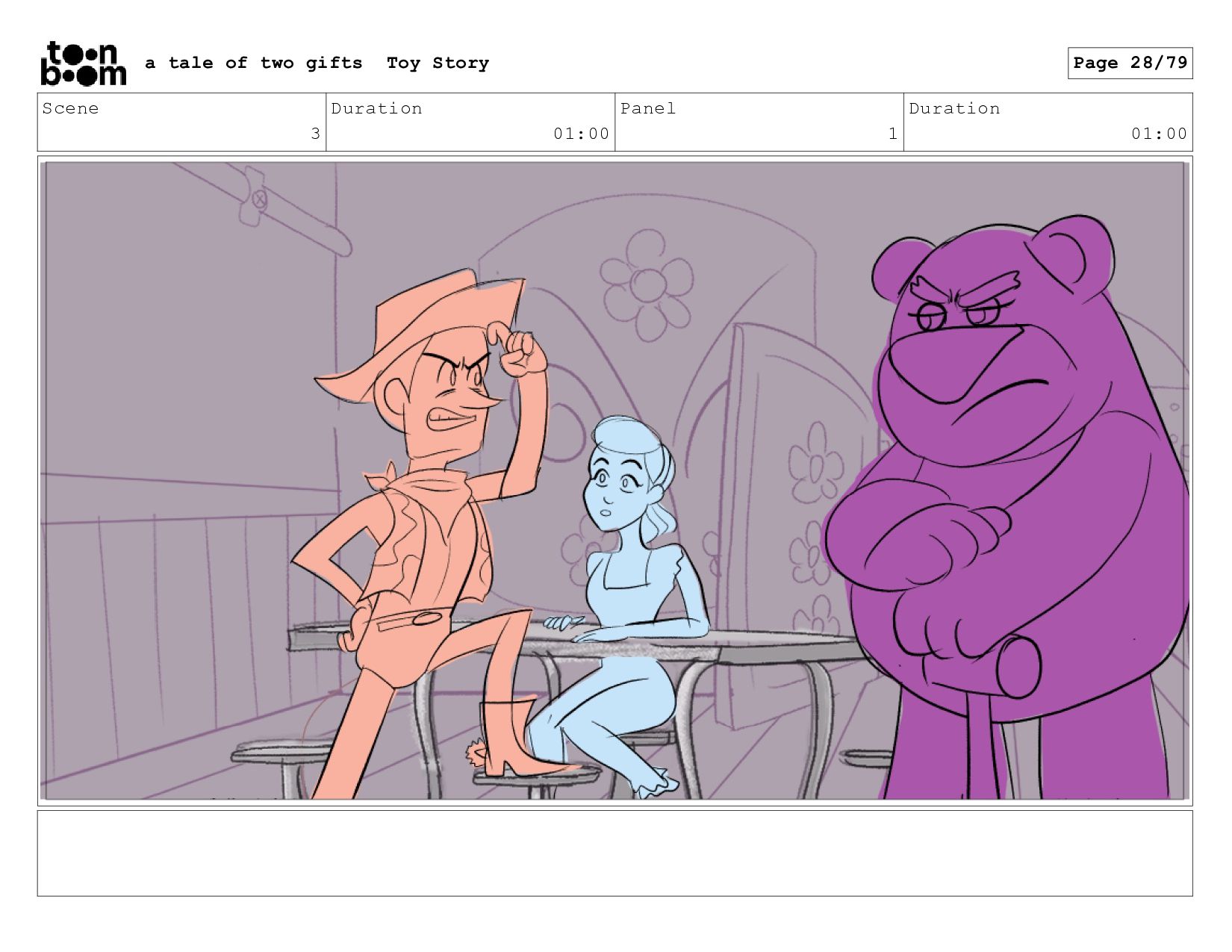
Task: Click the 'Scene' header label
Action: (x=70, y=108)
